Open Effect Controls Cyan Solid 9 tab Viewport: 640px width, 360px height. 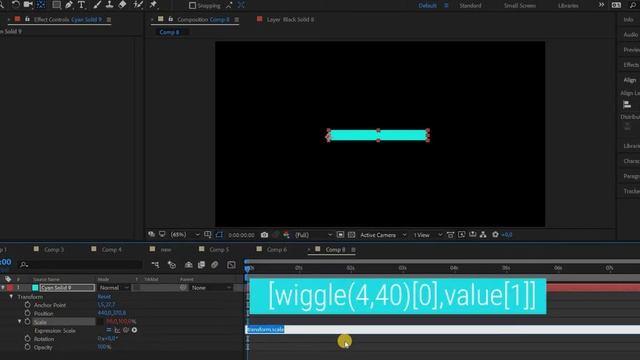point(67,19)
